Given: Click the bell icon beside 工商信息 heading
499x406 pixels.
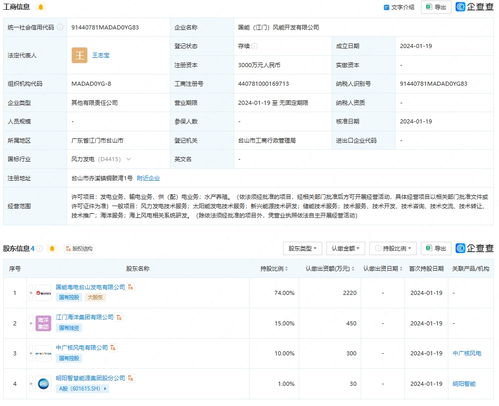Looking at the screenshot, I should pos(41,7).
